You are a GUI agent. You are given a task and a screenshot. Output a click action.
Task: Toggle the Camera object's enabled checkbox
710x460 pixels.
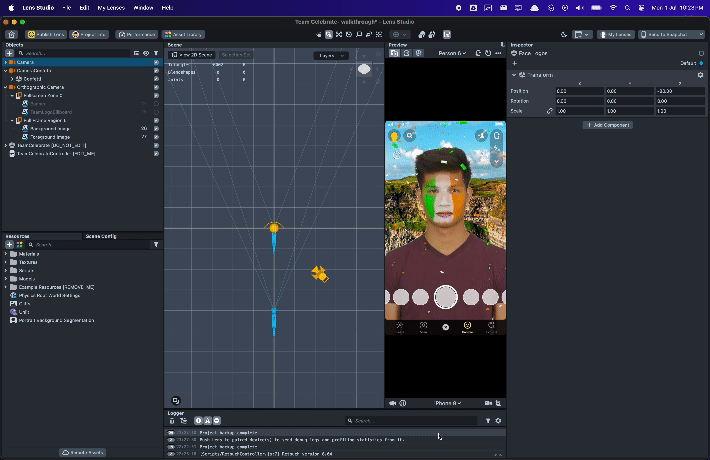point(156,62)
